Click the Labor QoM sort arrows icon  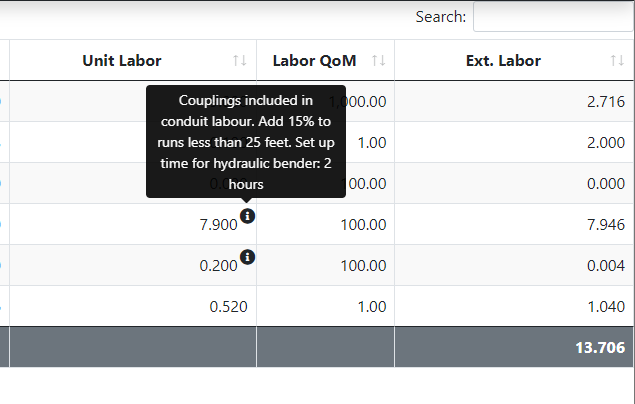pos(378,61)
